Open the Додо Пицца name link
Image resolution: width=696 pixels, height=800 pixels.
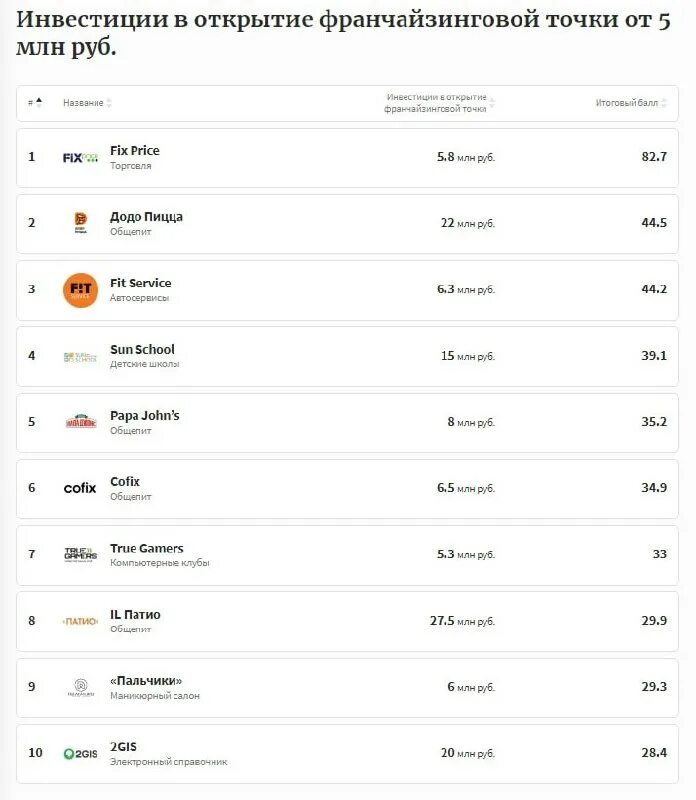click(146, 217)
